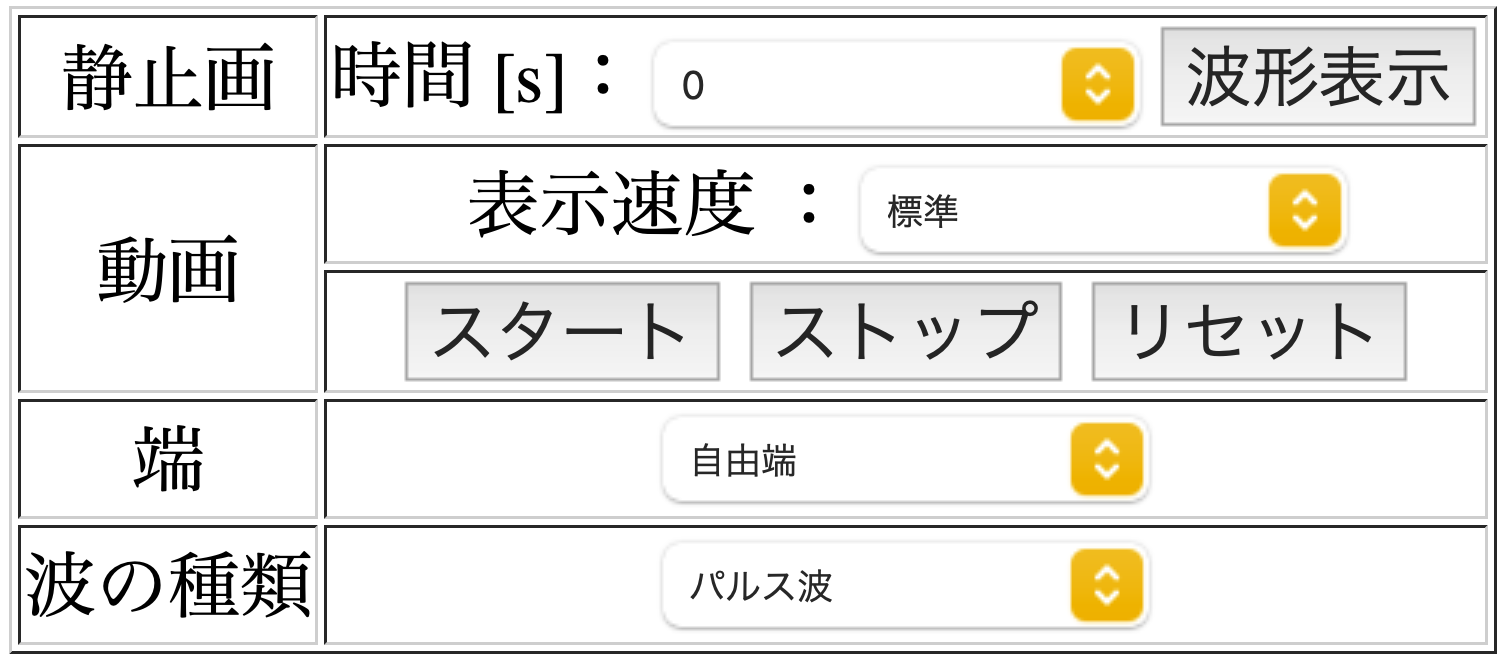Click the selected 自由端 value text

pos(744,462)
